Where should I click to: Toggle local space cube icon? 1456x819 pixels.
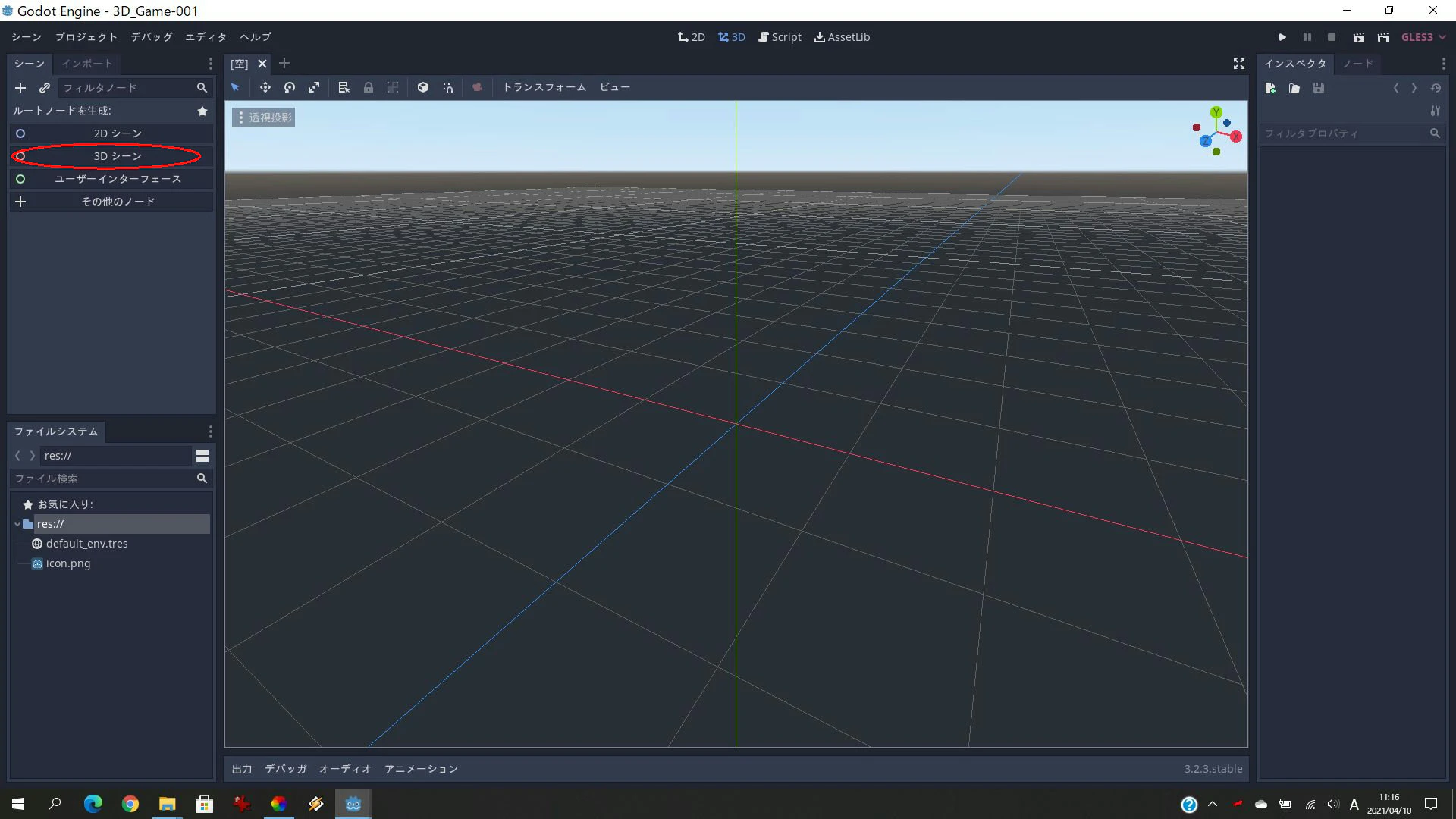[423, 88]
